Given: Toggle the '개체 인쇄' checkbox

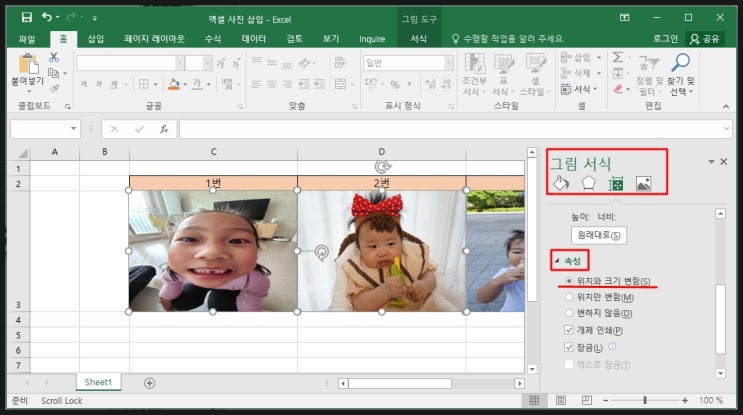Looking at the screenshot, I should 569,330.
